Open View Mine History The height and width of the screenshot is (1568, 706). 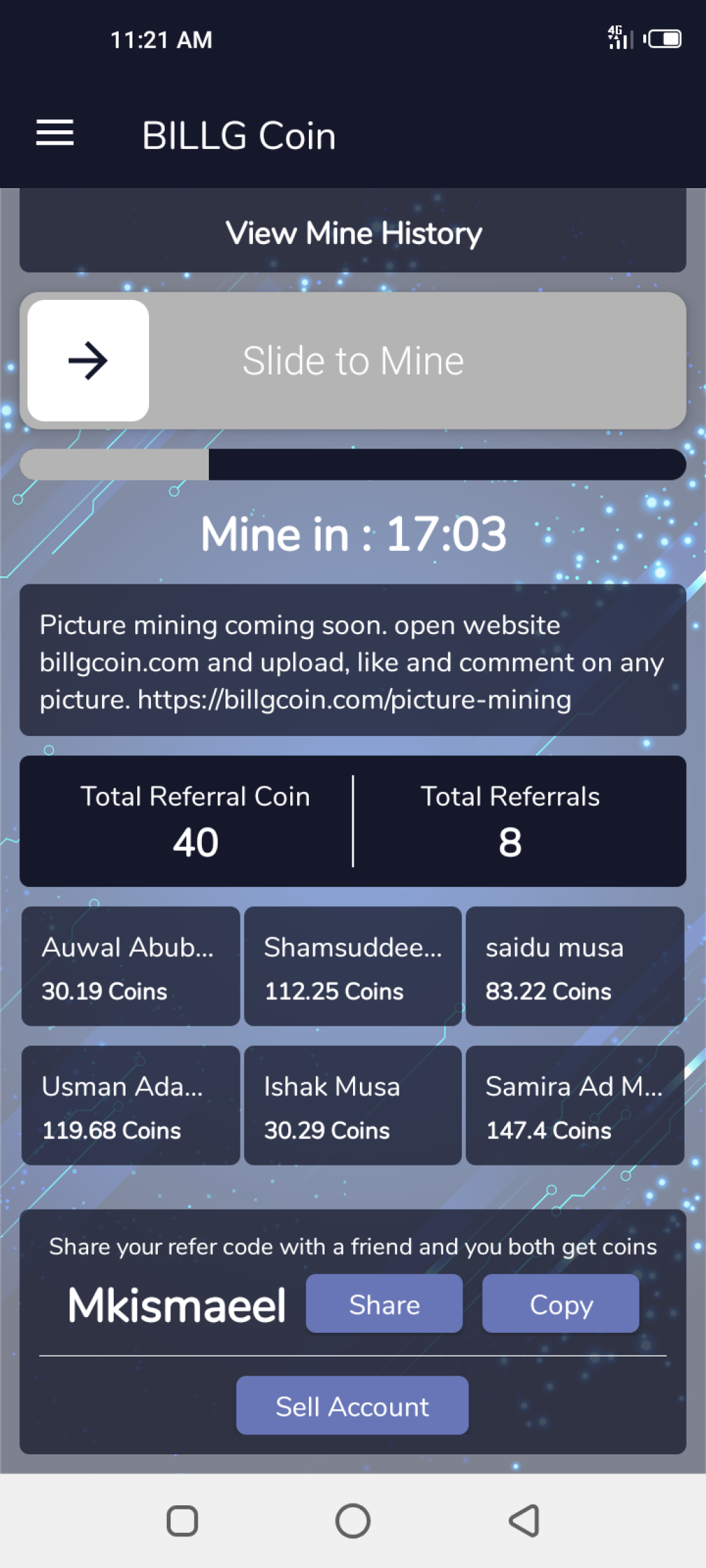(353, 232)
